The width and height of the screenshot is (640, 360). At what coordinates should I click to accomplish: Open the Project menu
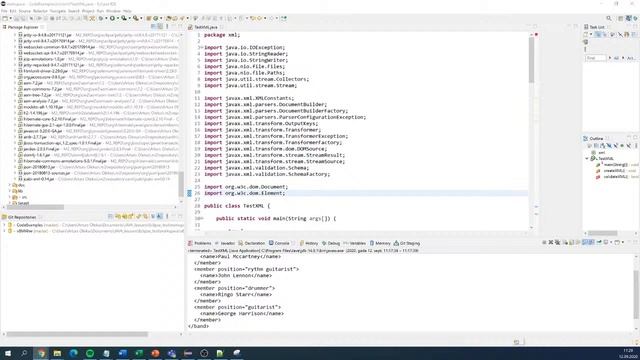coord(88,11)
